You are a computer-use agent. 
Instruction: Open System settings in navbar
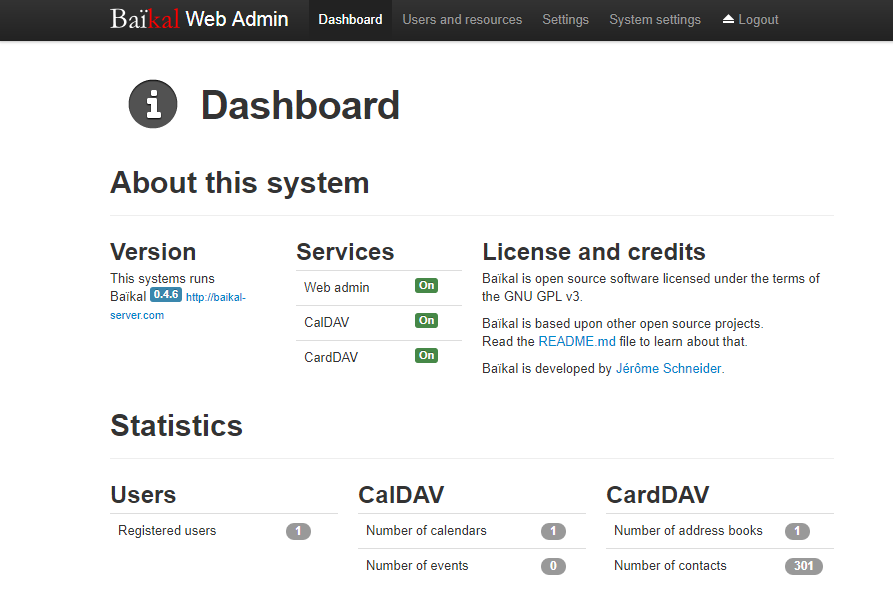point(655,19)
